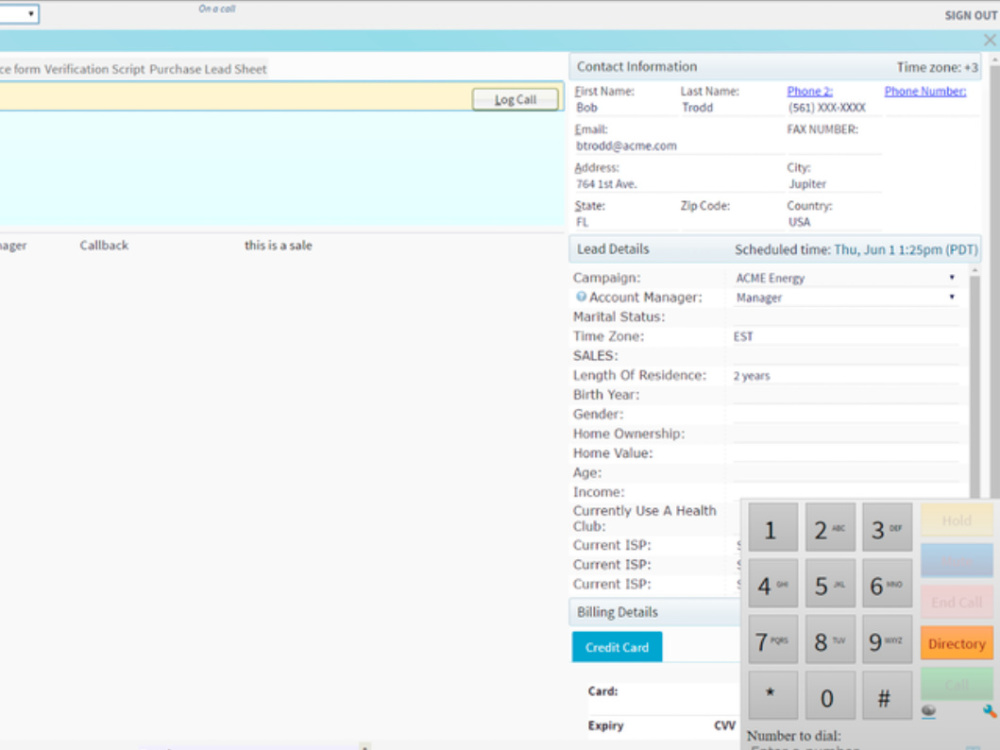Dial digit 1 on the keypad
The width and height of the screenshot is (1000, 750).
click(x=773, y=527)
